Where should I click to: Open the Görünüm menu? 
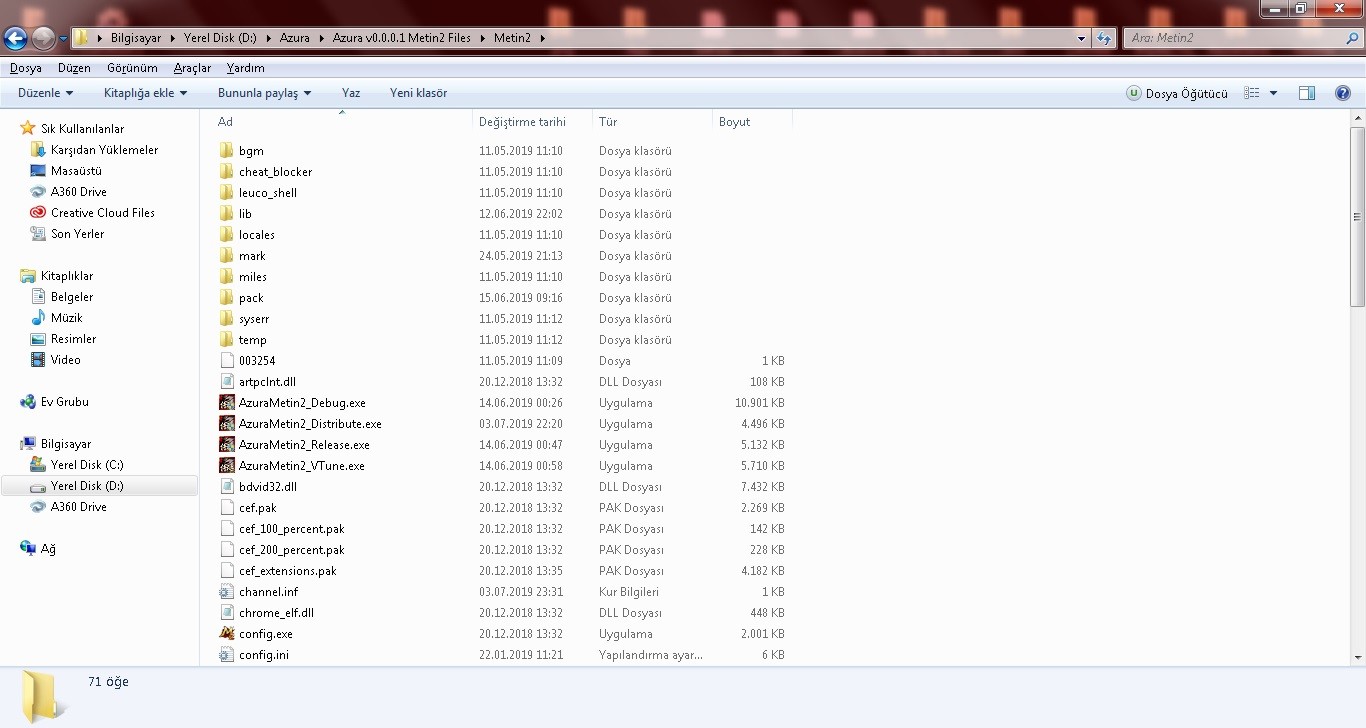click(132, 68)
